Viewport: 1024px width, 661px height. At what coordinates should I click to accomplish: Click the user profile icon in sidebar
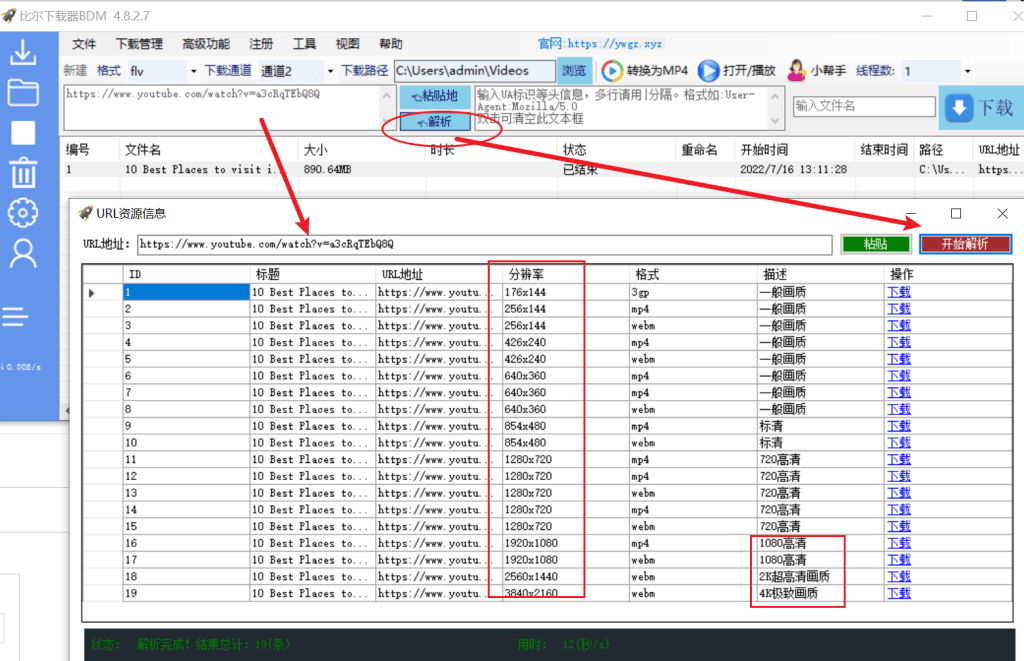(23, 253)
